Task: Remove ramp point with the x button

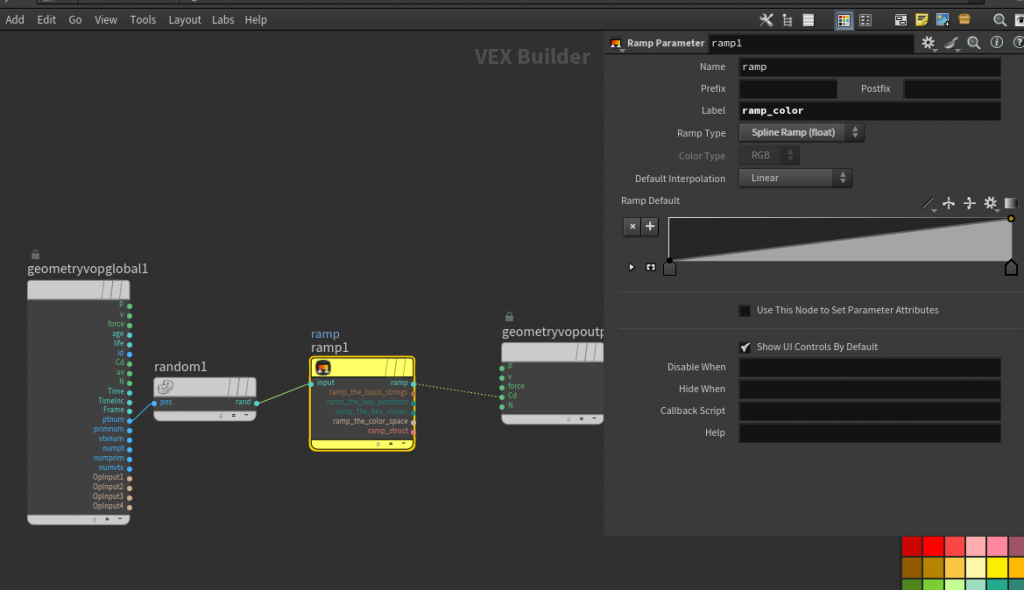Action: click(x=632, y=226)
